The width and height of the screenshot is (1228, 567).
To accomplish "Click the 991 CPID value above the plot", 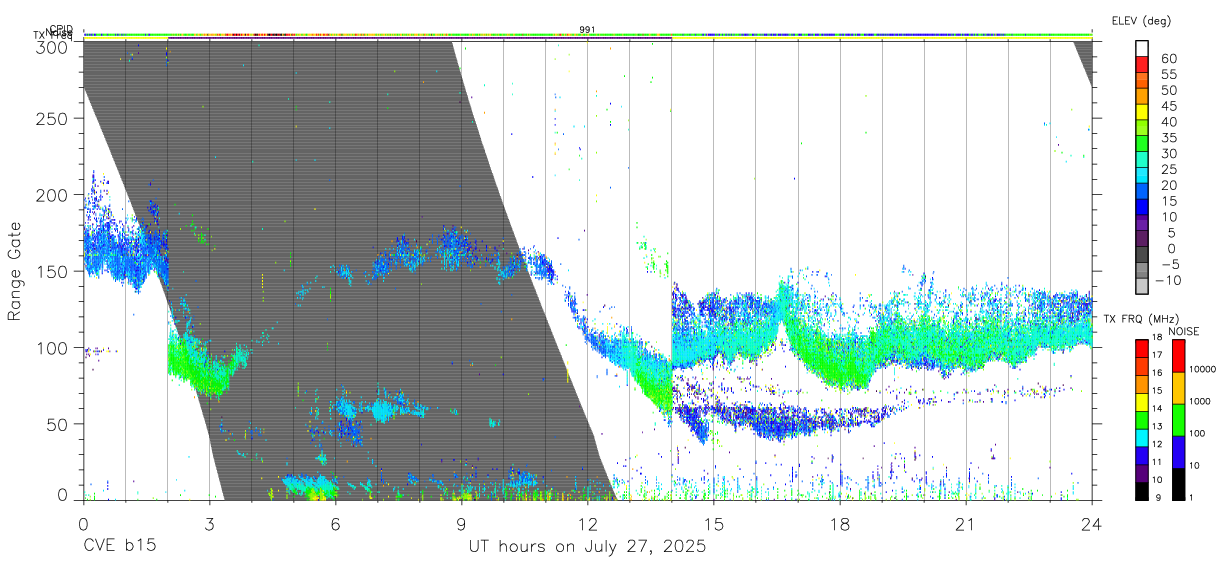I will coord(587,30).
